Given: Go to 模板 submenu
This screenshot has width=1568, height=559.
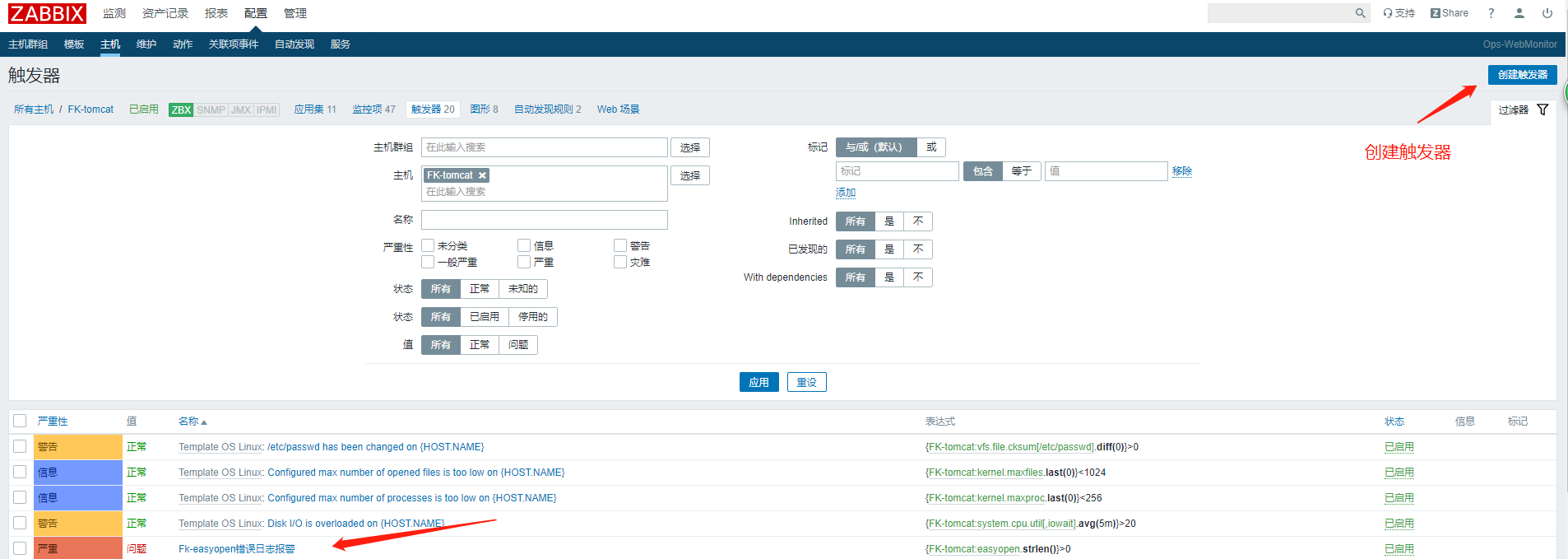Looking at the screenshot, I should (74, 44).
